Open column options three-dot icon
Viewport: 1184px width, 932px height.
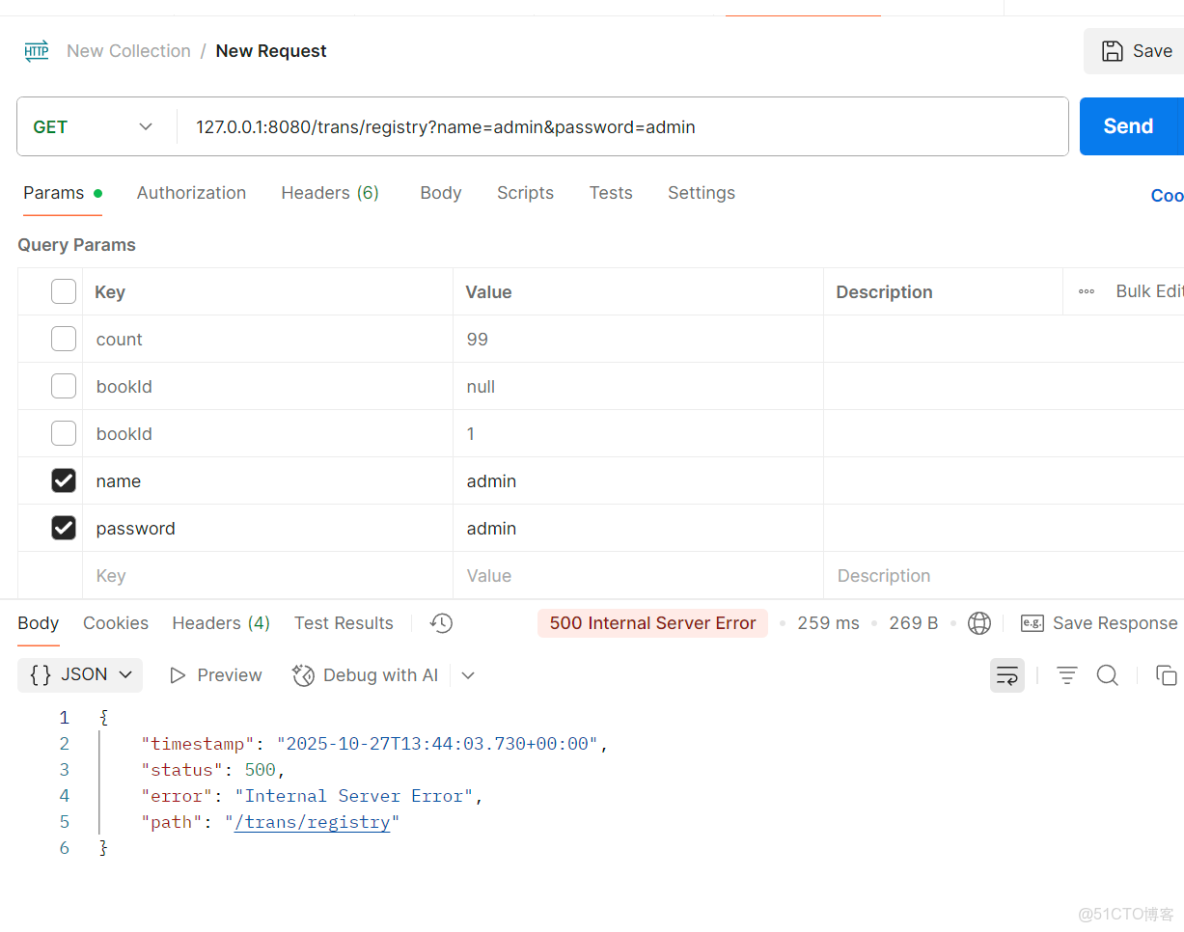click(x=1086, y=292)
